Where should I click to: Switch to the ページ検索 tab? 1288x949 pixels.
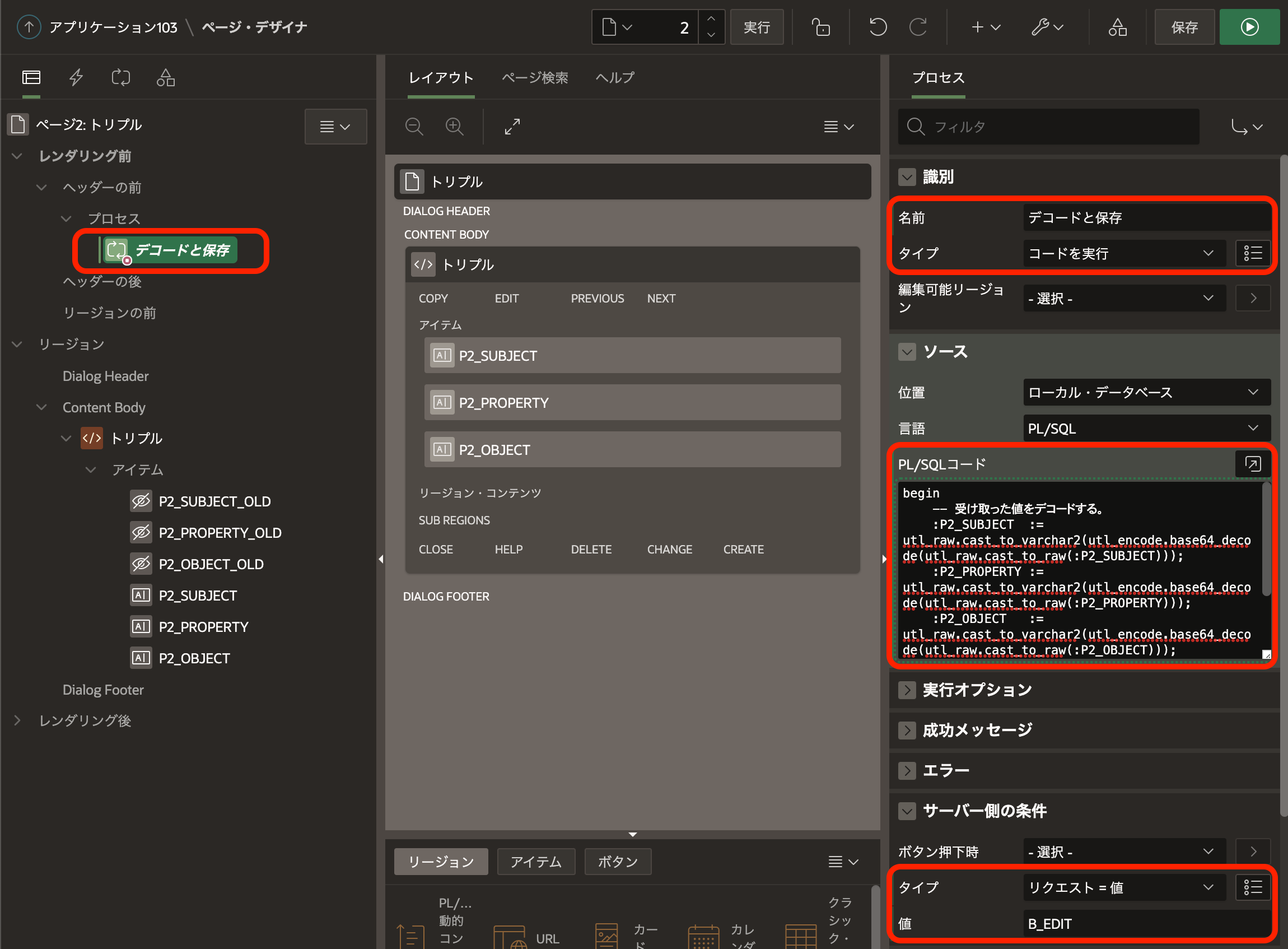(535, 77)
